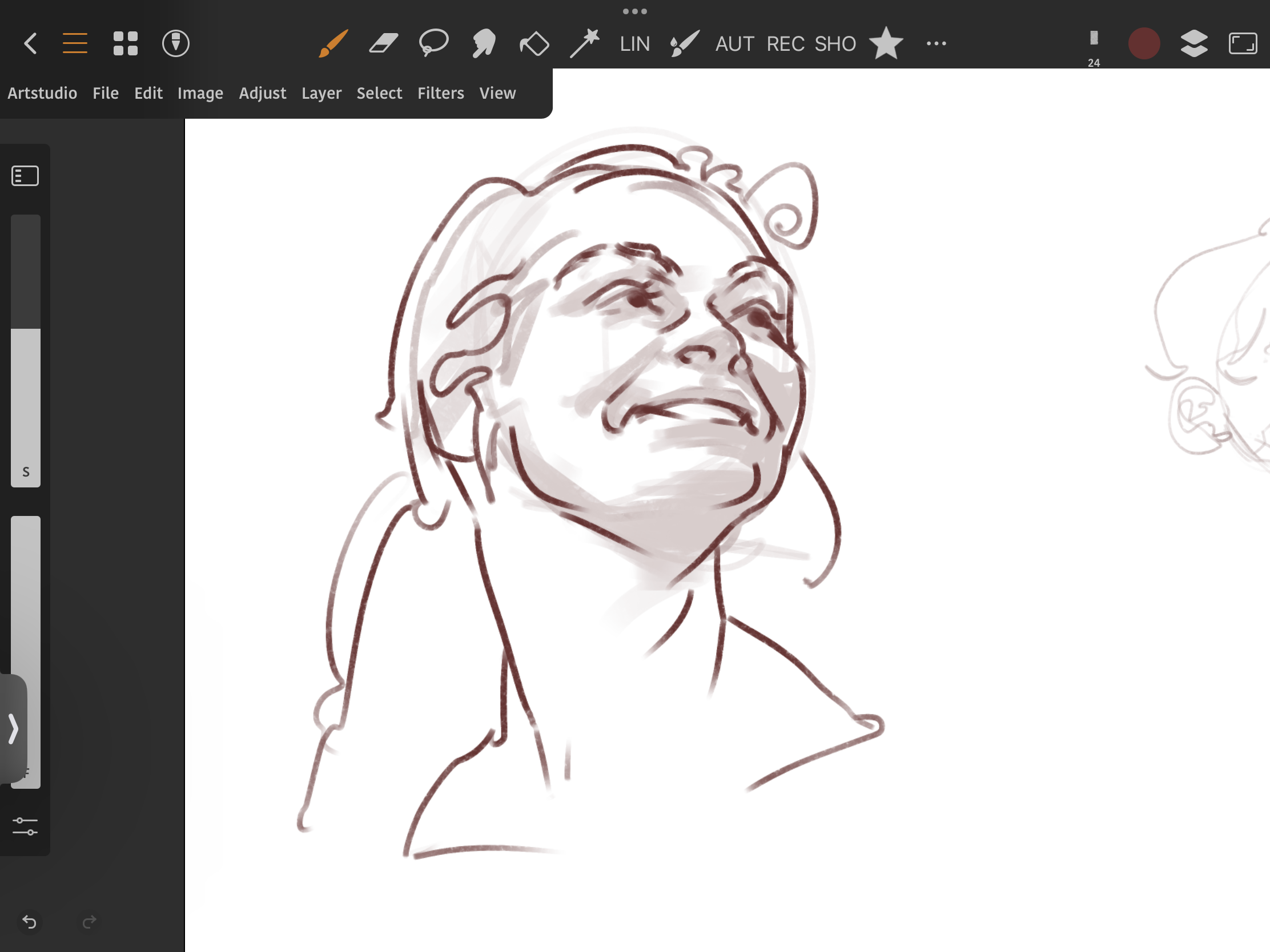Activate the magic wand tool
Viewport: 1270px width, 952px height.
pos(585,43)
